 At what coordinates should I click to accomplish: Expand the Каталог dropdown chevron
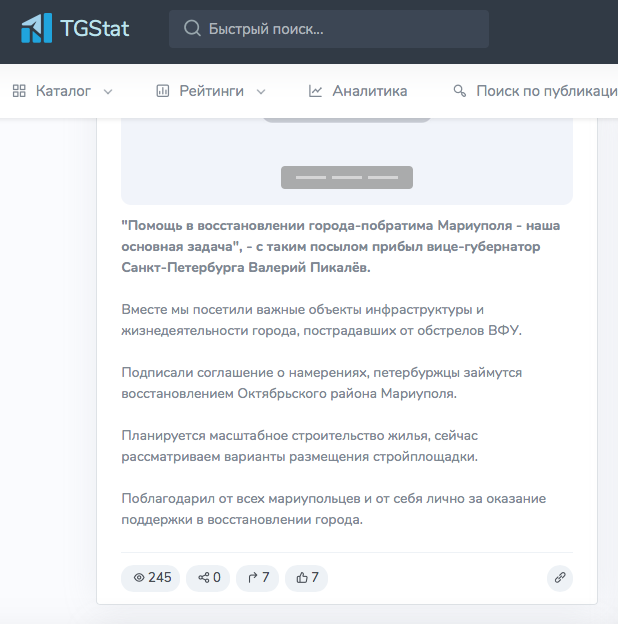click(108, 92)
